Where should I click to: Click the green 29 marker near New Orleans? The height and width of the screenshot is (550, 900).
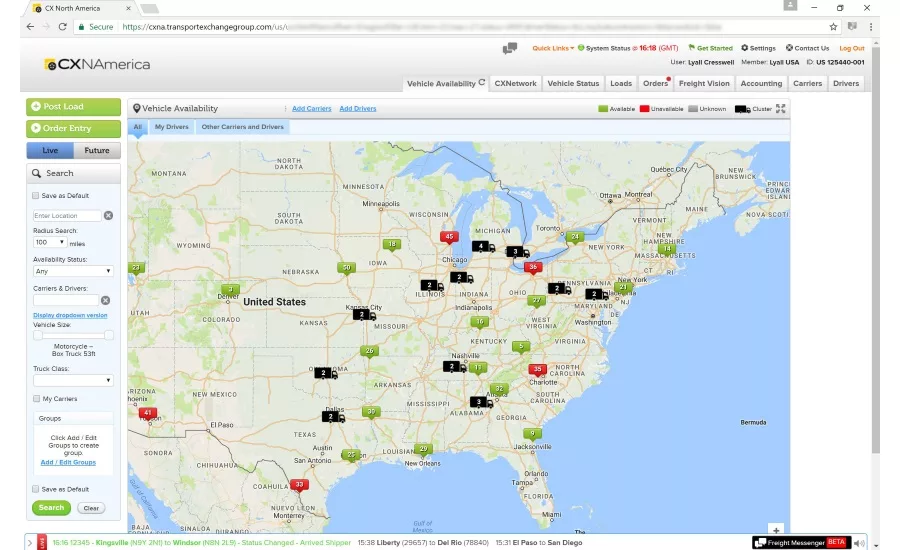(424, 450)
